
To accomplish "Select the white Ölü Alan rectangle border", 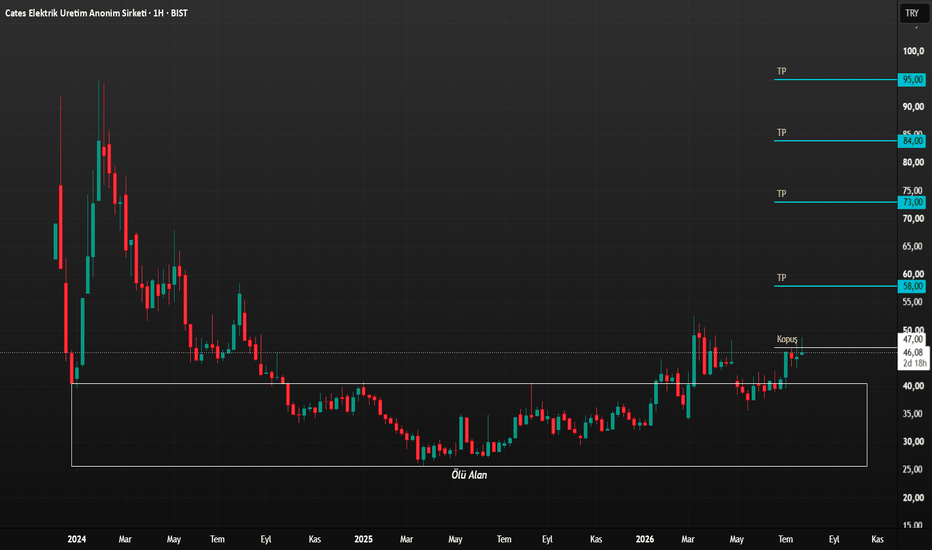I will 469,384.
